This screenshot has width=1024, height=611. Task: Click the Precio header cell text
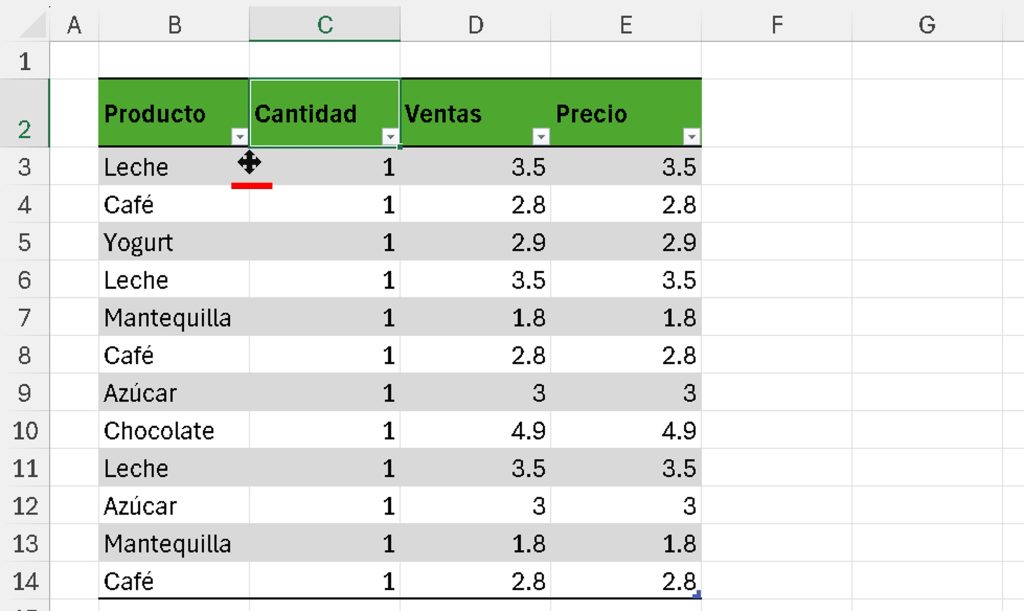[592, 114]
